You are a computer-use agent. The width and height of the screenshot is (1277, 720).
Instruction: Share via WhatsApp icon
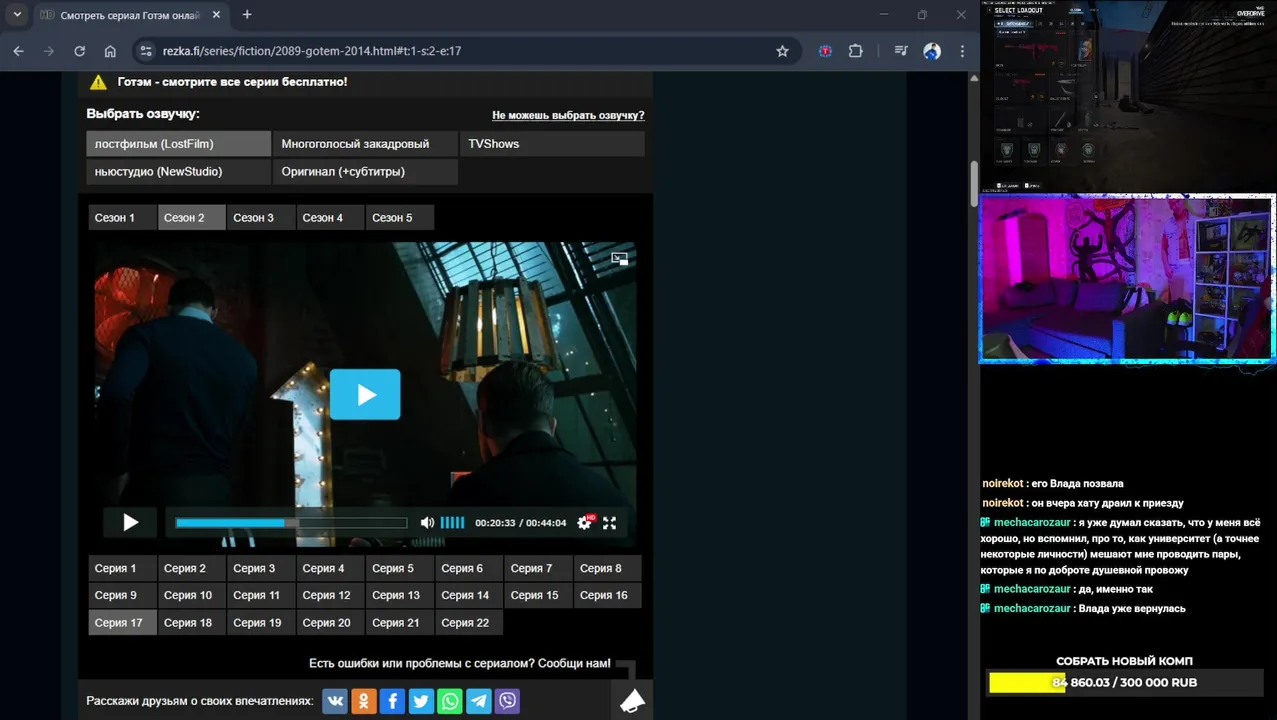click(450, 701)
